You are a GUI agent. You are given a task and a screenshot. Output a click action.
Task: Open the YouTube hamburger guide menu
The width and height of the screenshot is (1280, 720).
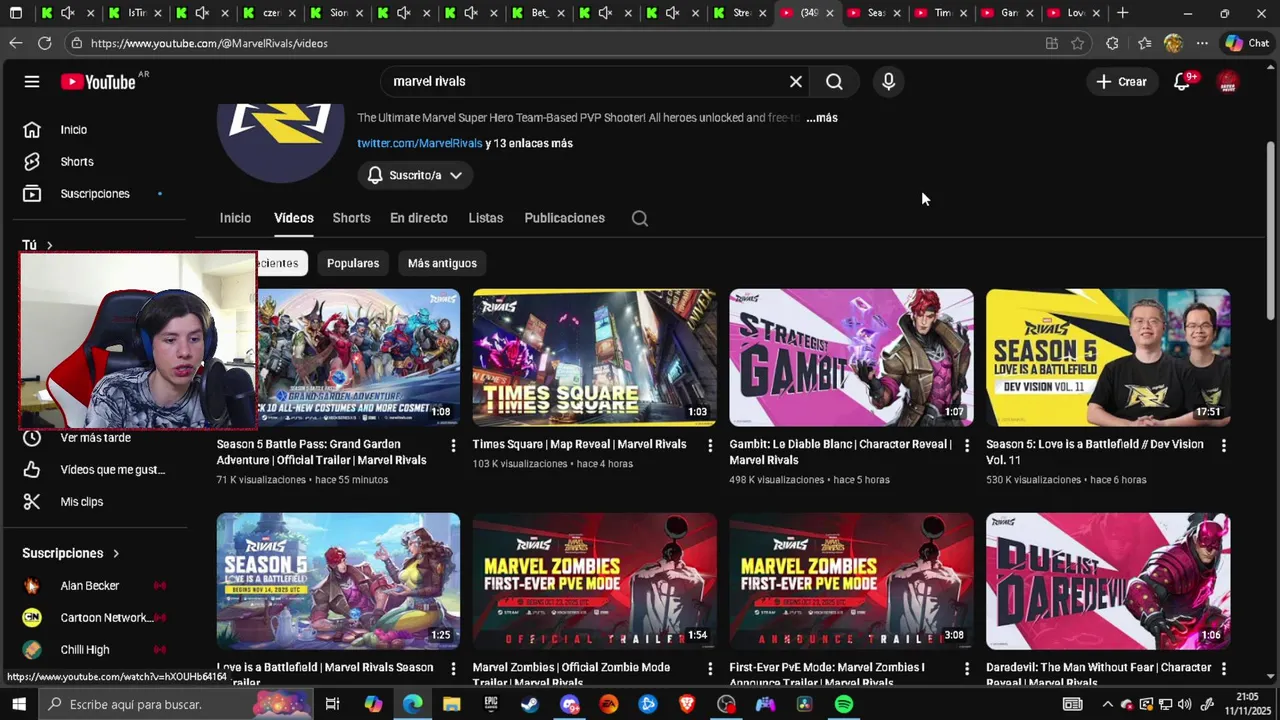point(32,82)
